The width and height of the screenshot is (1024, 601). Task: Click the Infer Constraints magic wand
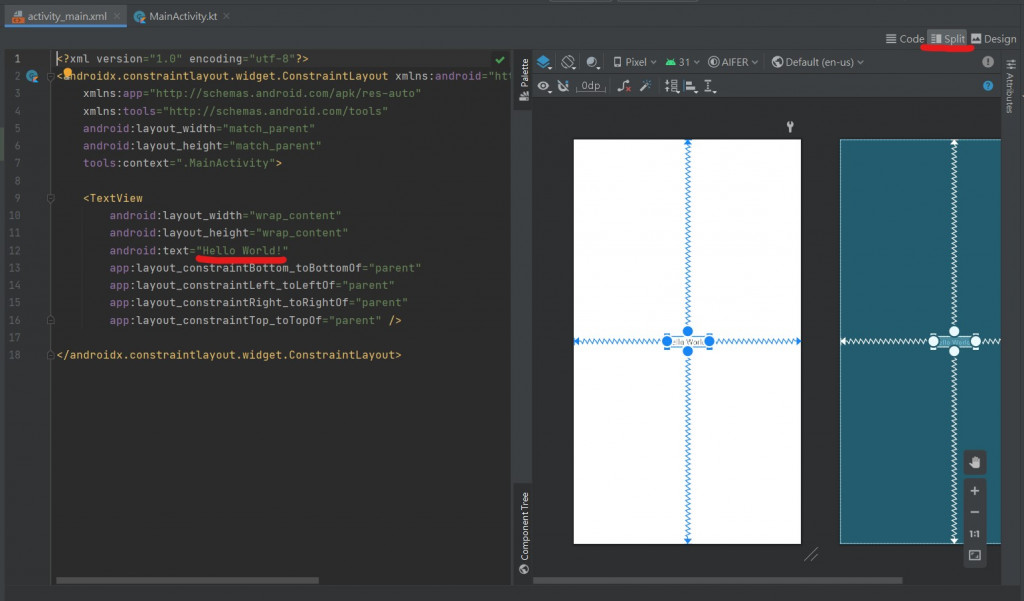point(645,86)
